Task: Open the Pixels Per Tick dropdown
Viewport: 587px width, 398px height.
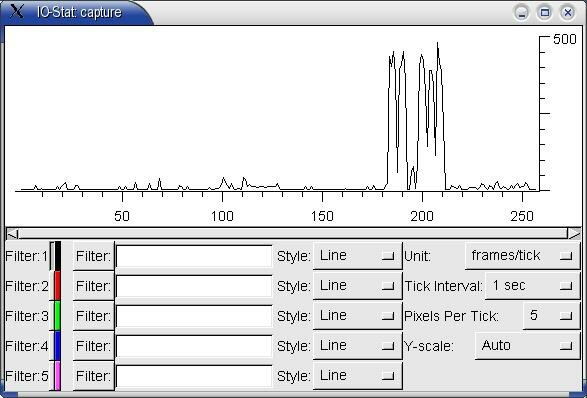Action: [551, 316]
